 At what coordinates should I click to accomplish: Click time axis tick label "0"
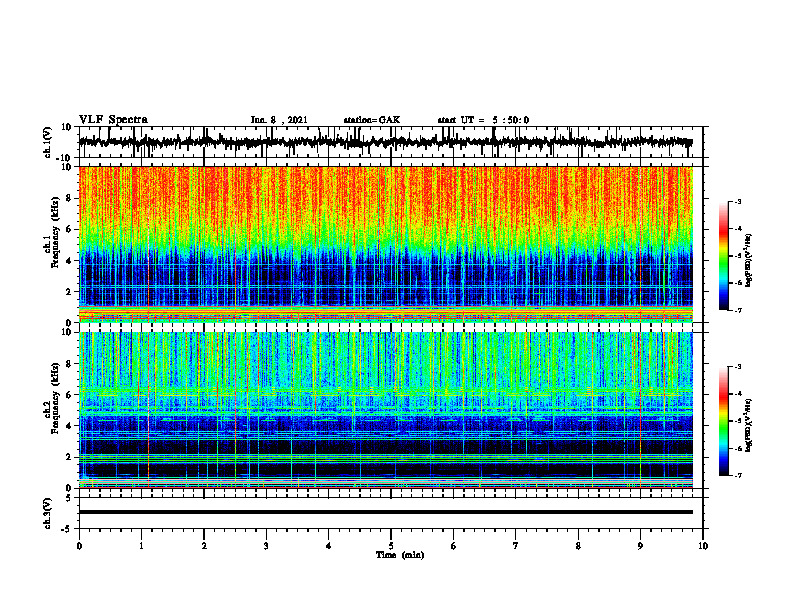click(x=79, y=546)
